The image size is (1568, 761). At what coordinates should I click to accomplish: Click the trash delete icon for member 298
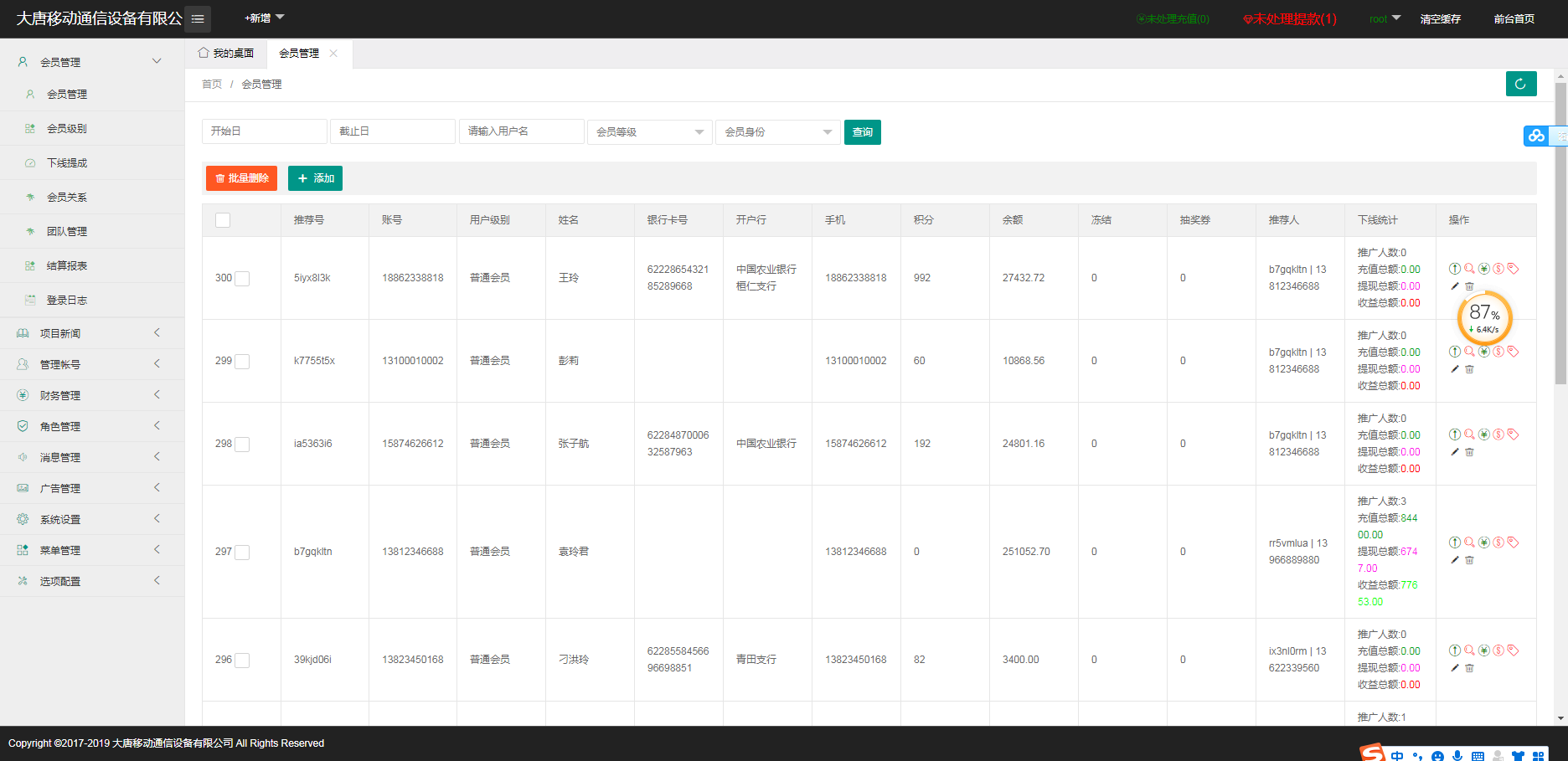[x=1469, y=452]
